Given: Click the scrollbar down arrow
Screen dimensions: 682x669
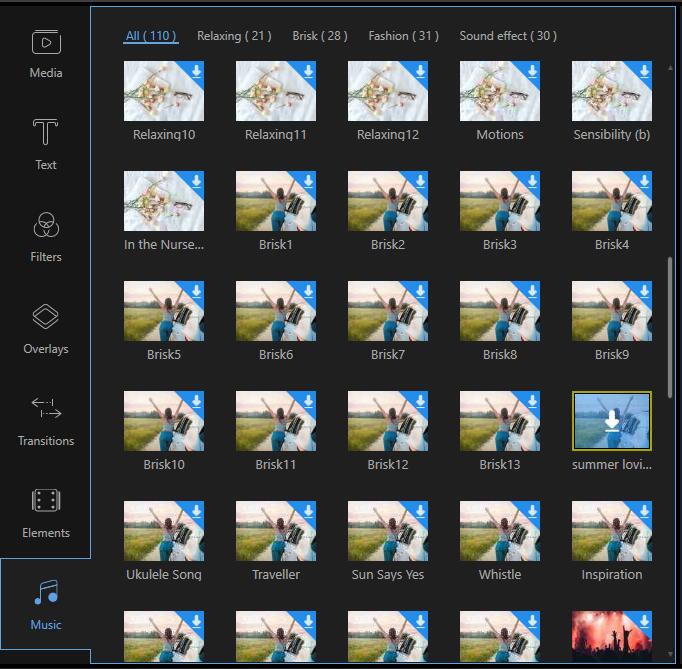Looking at the screenshot, I should pyautogui.click(x=670, y=654).
